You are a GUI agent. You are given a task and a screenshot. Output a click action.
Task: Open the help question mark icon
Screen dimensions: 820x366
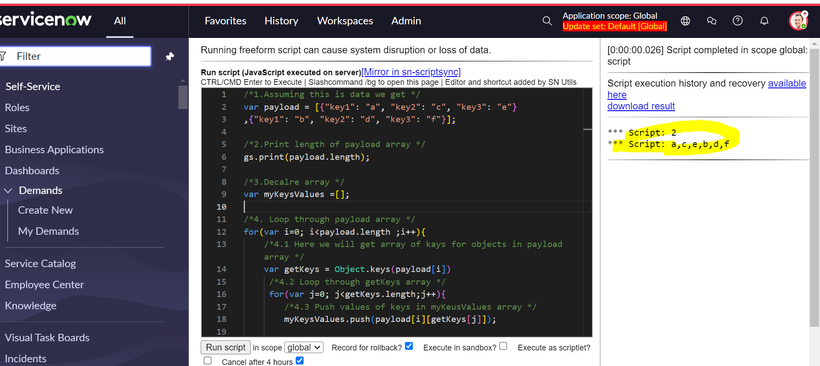(737, 21)
